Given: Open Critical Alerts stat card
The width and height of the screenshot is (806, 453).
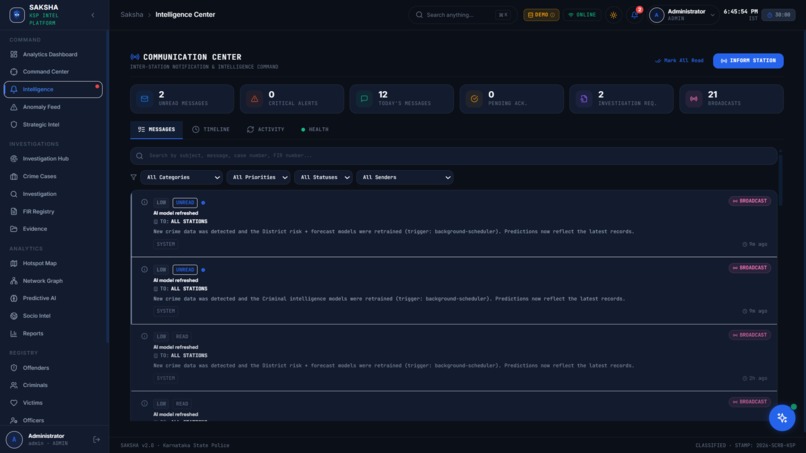Looking at the screenshot, I should [292, 99].
